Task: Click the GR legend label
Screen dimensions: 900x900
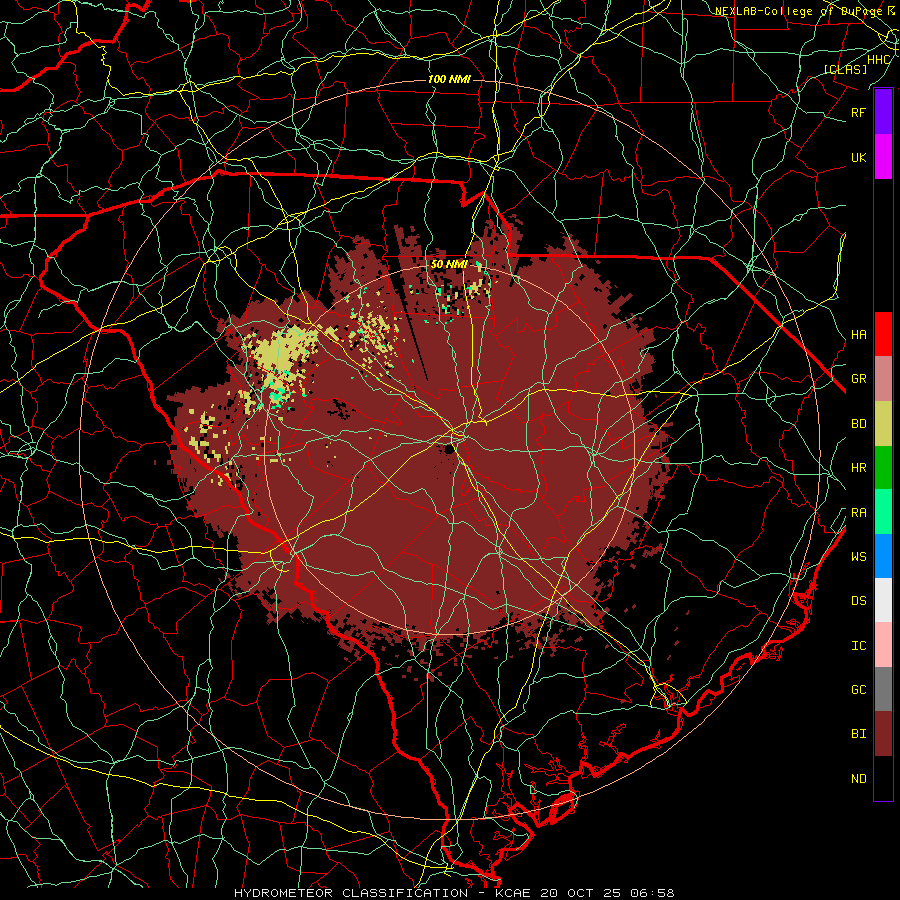Action: click(858, 379)
